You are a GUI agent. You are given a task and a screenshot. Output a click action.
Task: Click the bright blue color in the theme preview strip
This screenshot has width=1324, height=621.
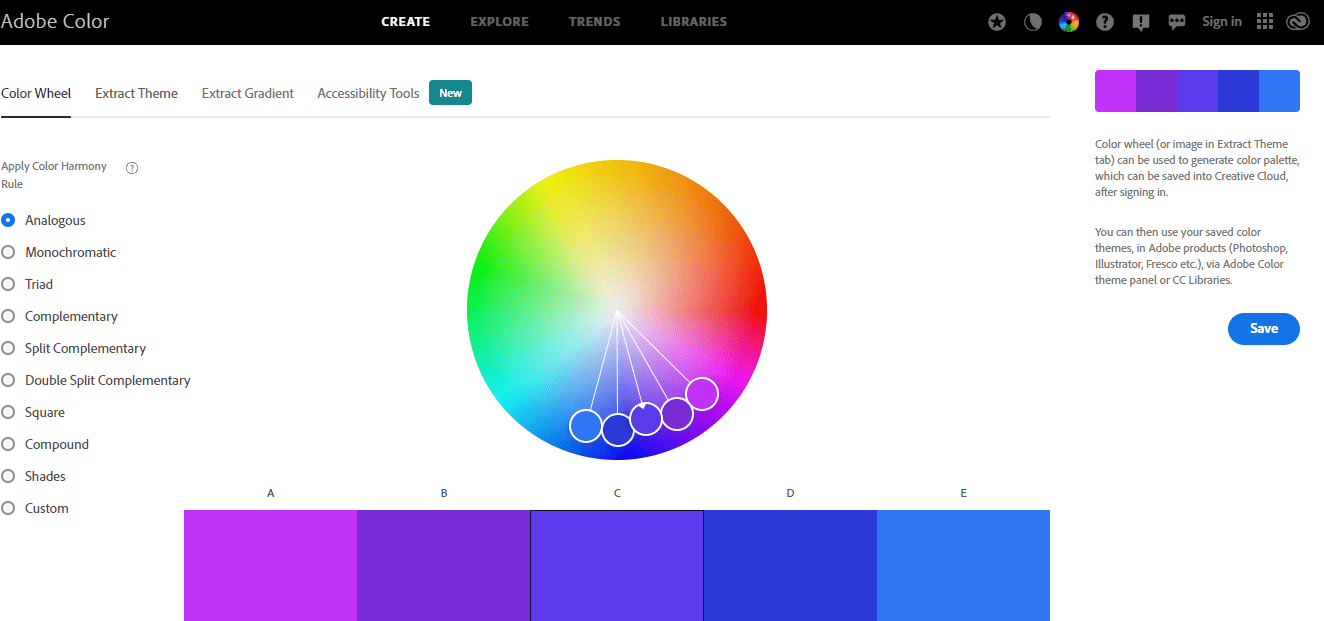click(x=1279, y=91)
